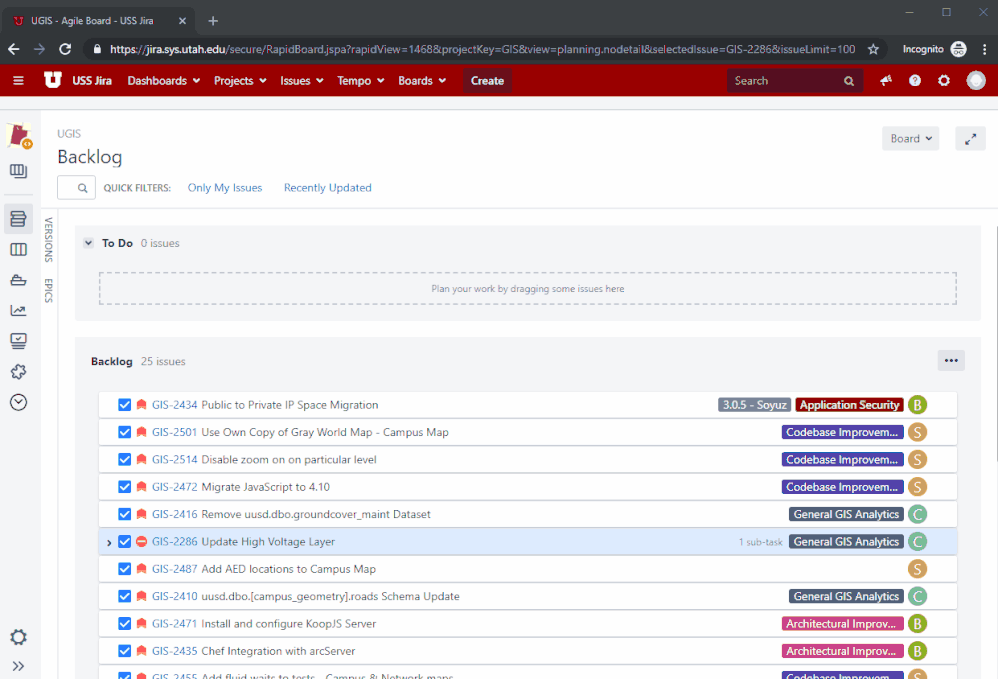Viewport: 998px width, 679px height.
Task: Click the assignee avatar S on GIS-2501
Action: point(917,432)
